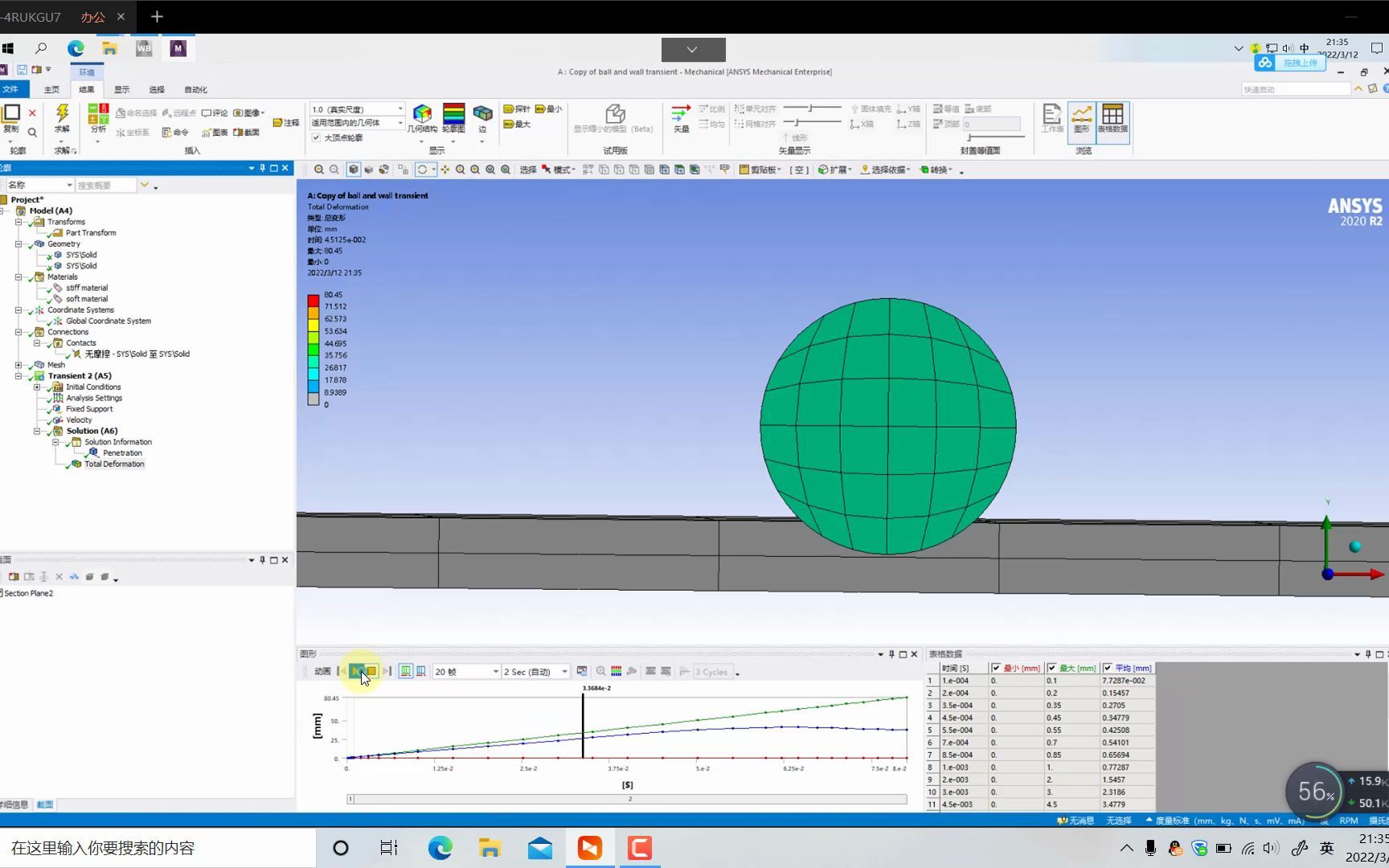
Task: Switch to the 选择 selection tab
Action: (x=157, y=89)
